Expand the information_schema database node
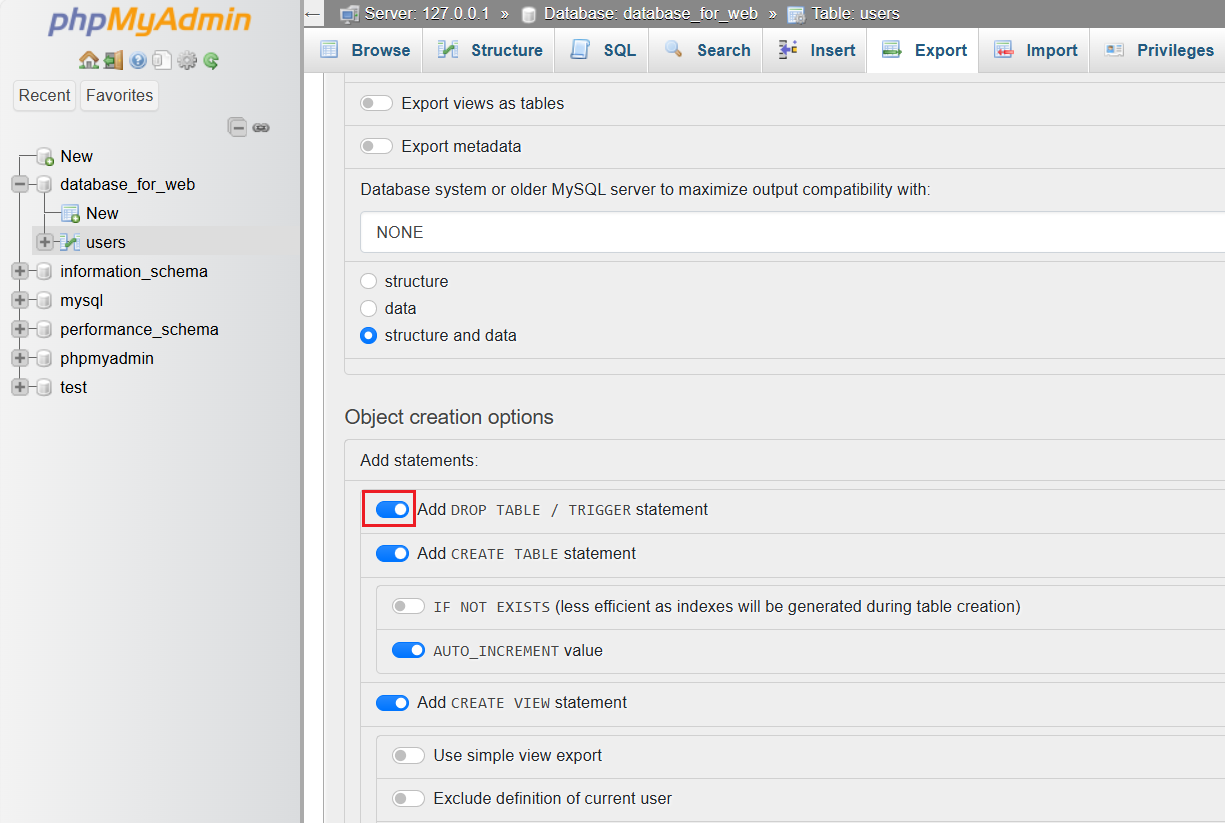Viewport: 1225px width, 823px height. [x=19, y=271]
